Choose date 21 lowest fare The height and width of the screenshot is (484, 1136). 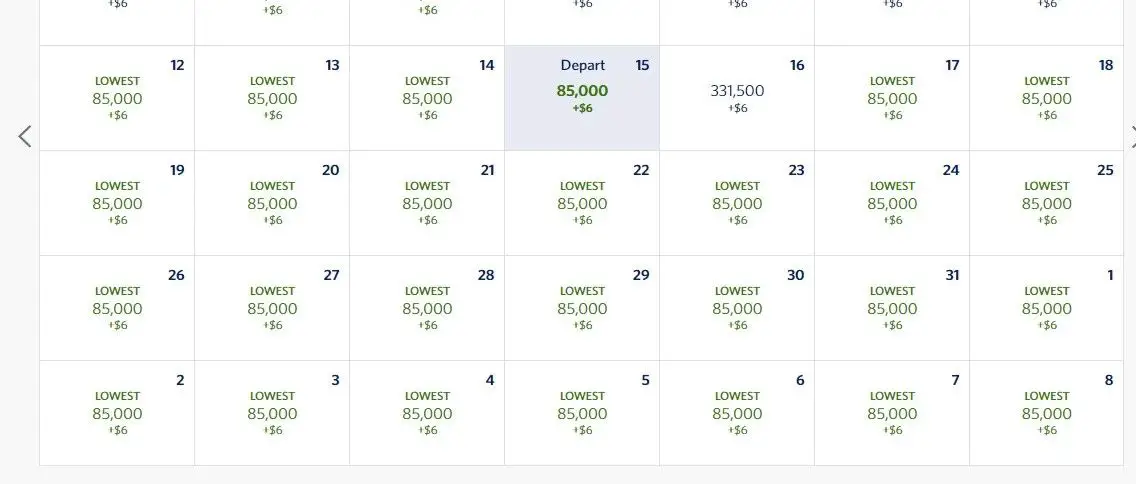(x=427, y=203)
